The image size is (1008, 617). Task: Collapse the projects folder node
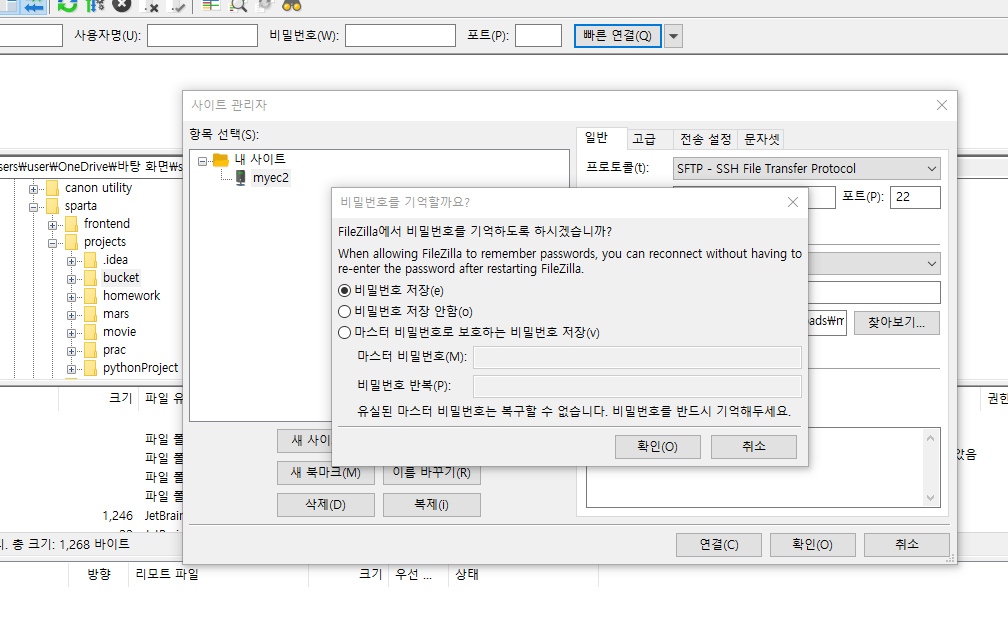coord(53,243)
